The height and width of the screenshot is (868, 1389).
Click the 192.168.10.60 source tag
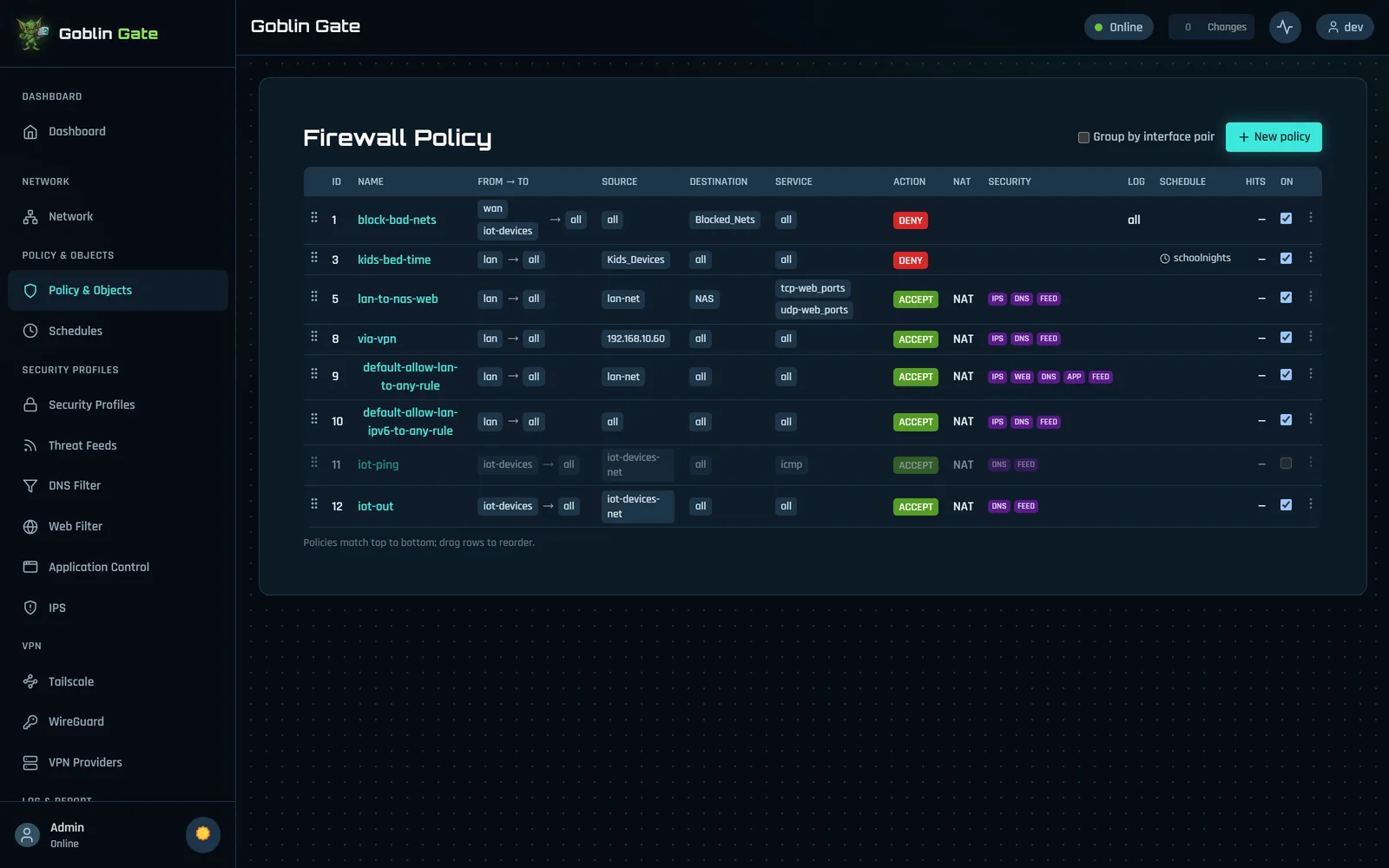point(635,339)
